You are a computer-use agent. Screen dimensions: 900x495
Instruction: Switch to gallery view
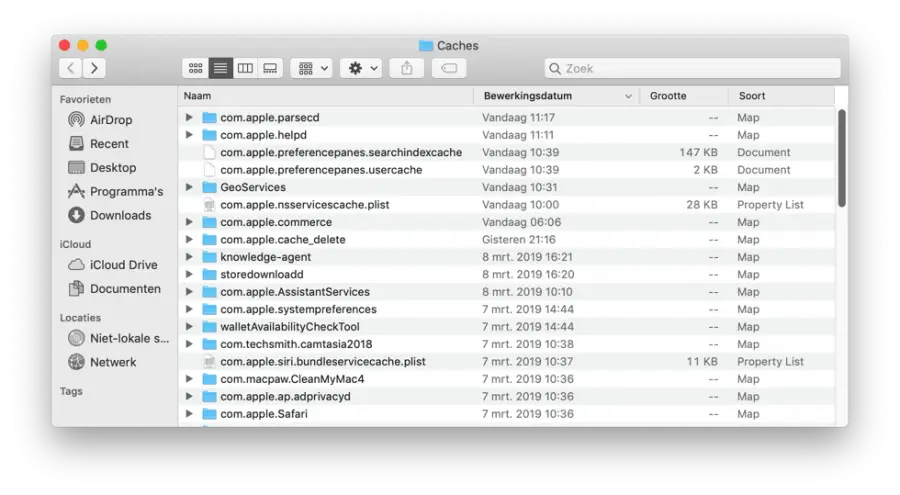pos(270,68)
